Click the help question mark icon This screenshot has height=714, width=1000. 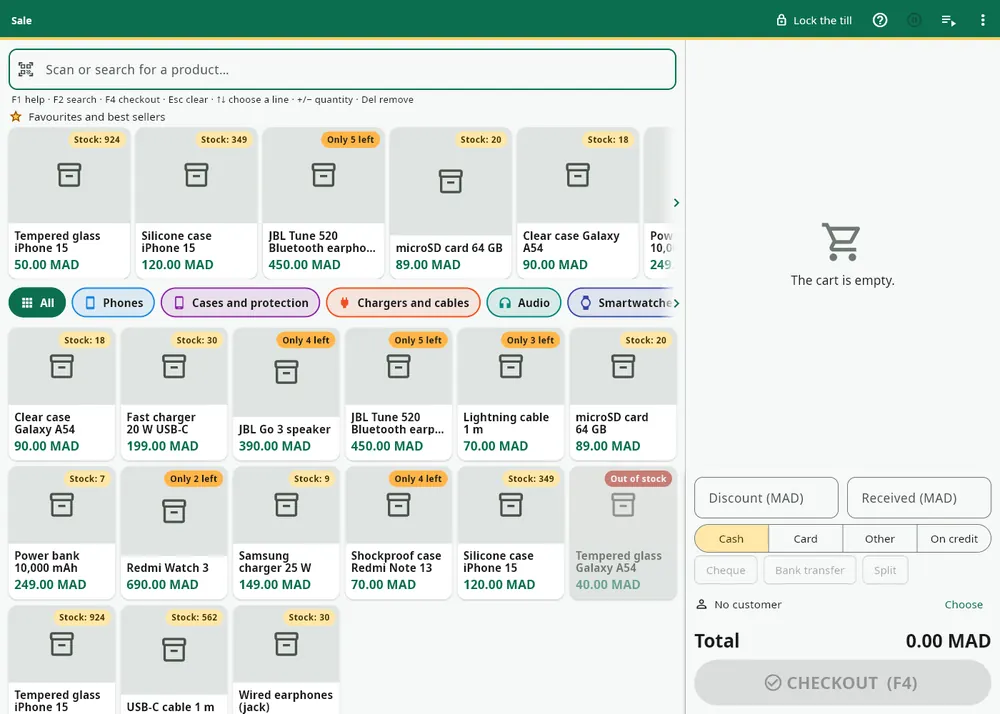coord(879,20)
